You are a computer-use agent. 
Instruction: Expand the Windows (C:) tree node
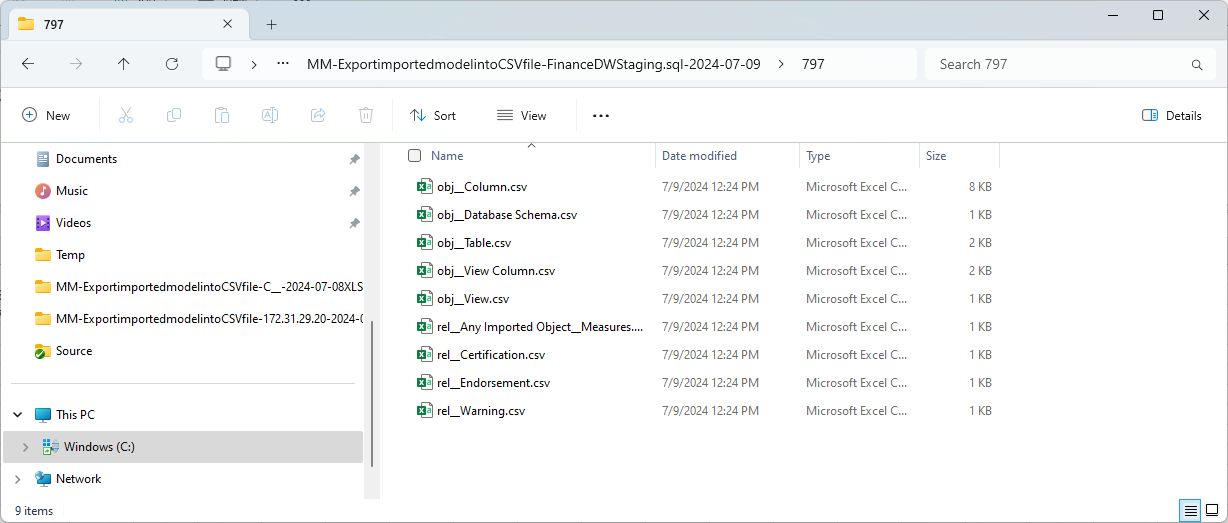pyautogui.click(x=25, y=447)
